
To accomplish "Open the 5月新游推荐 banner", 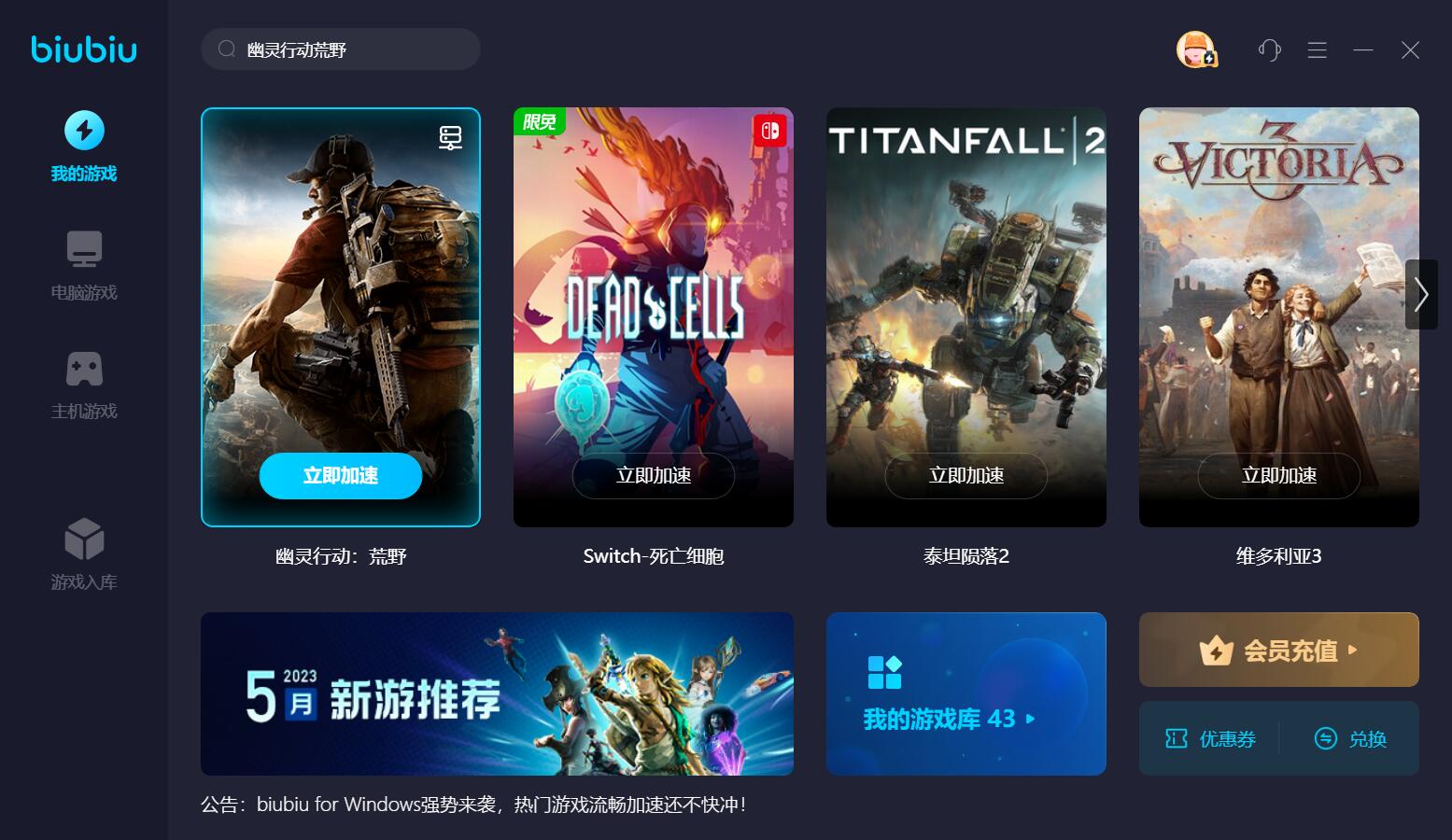I will pyautogui.click(x=497, y=693).
